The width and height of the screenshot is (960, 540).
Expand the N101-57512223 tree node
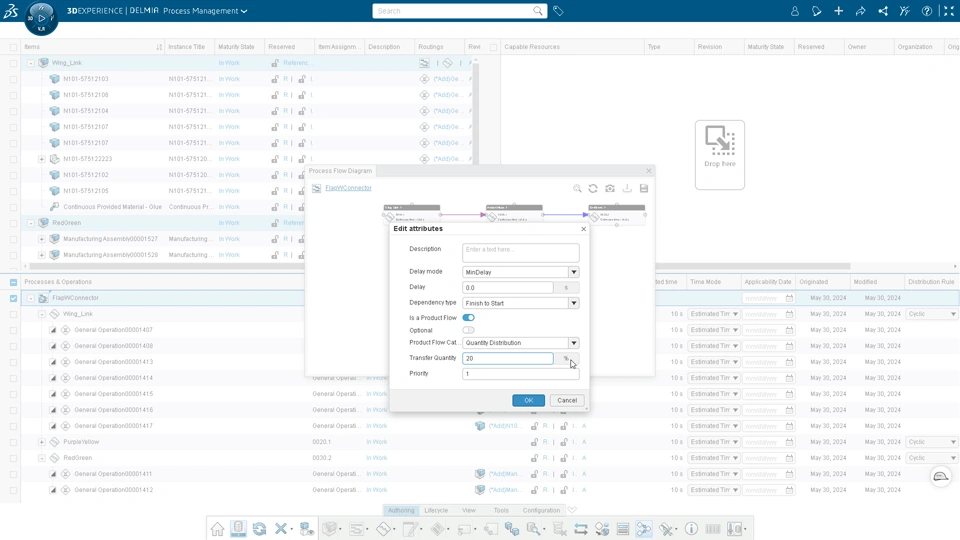click(42, 159)
